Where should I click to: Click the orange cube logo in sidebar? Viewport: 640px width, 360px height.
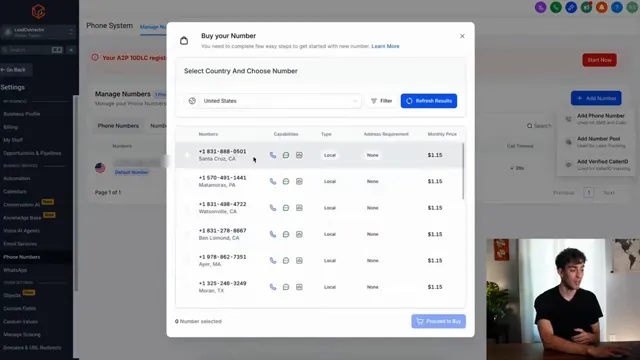point(38,11)
